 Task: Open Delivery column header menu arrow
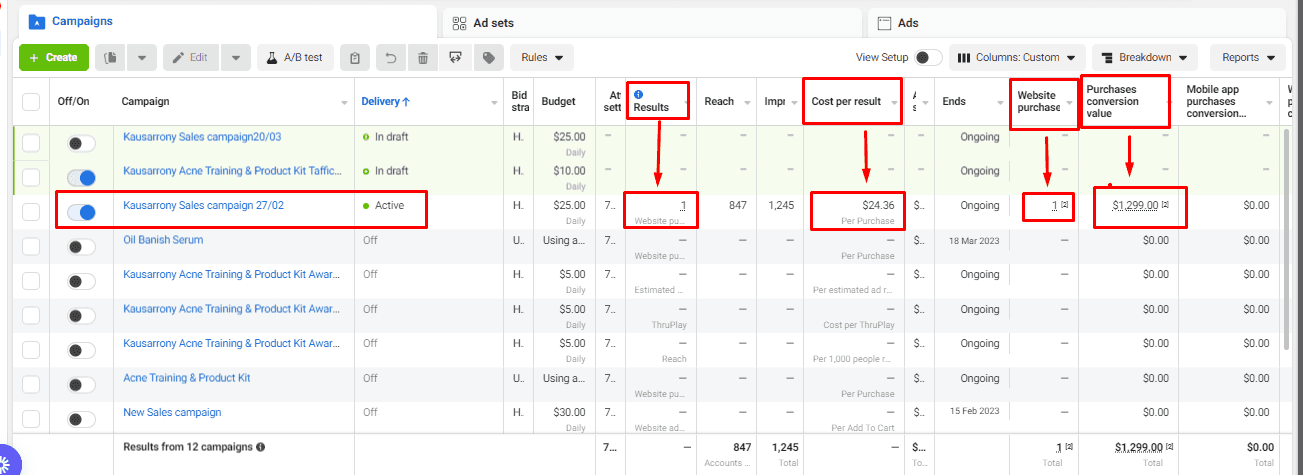pos(494,102)
